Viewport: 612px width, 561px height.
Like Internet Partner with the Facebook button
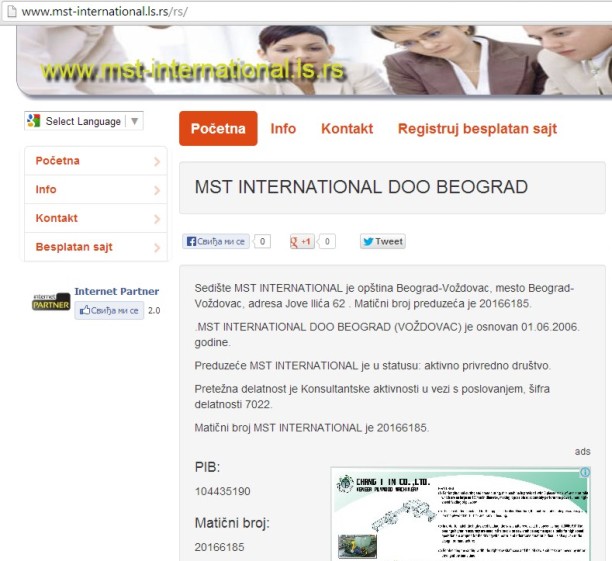point(109,310)
